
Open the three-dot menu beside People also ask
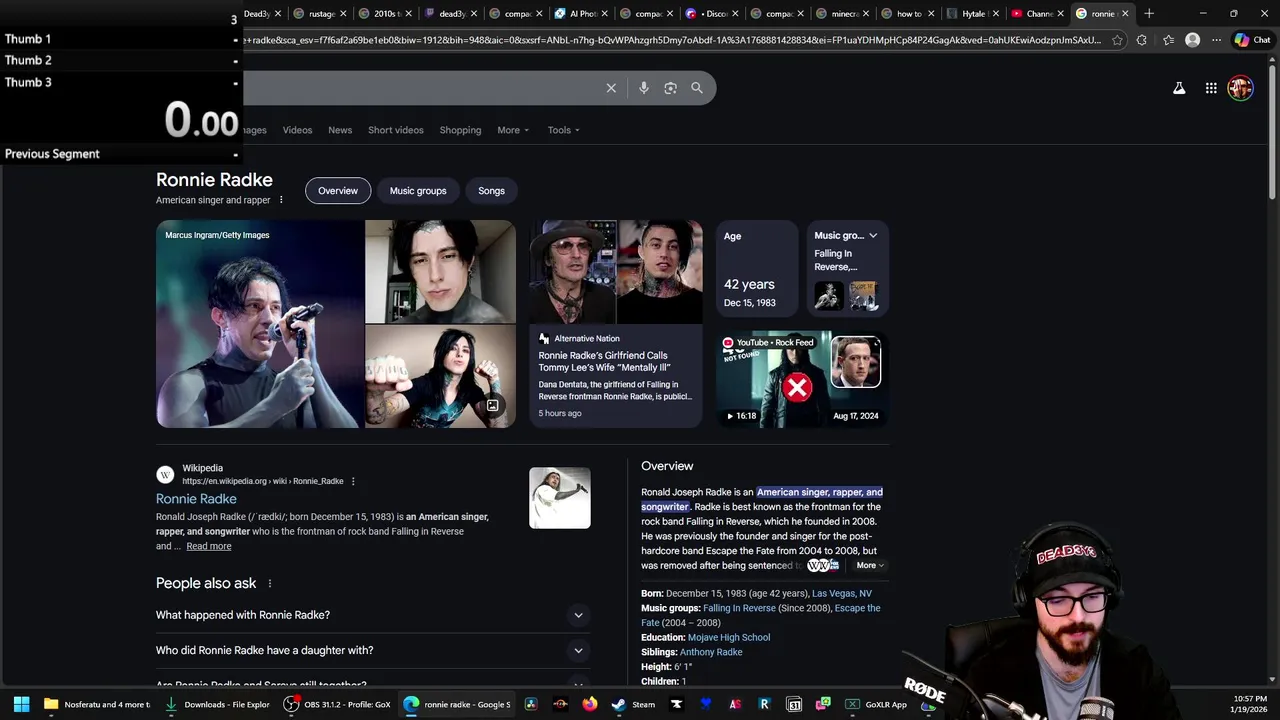269,583
